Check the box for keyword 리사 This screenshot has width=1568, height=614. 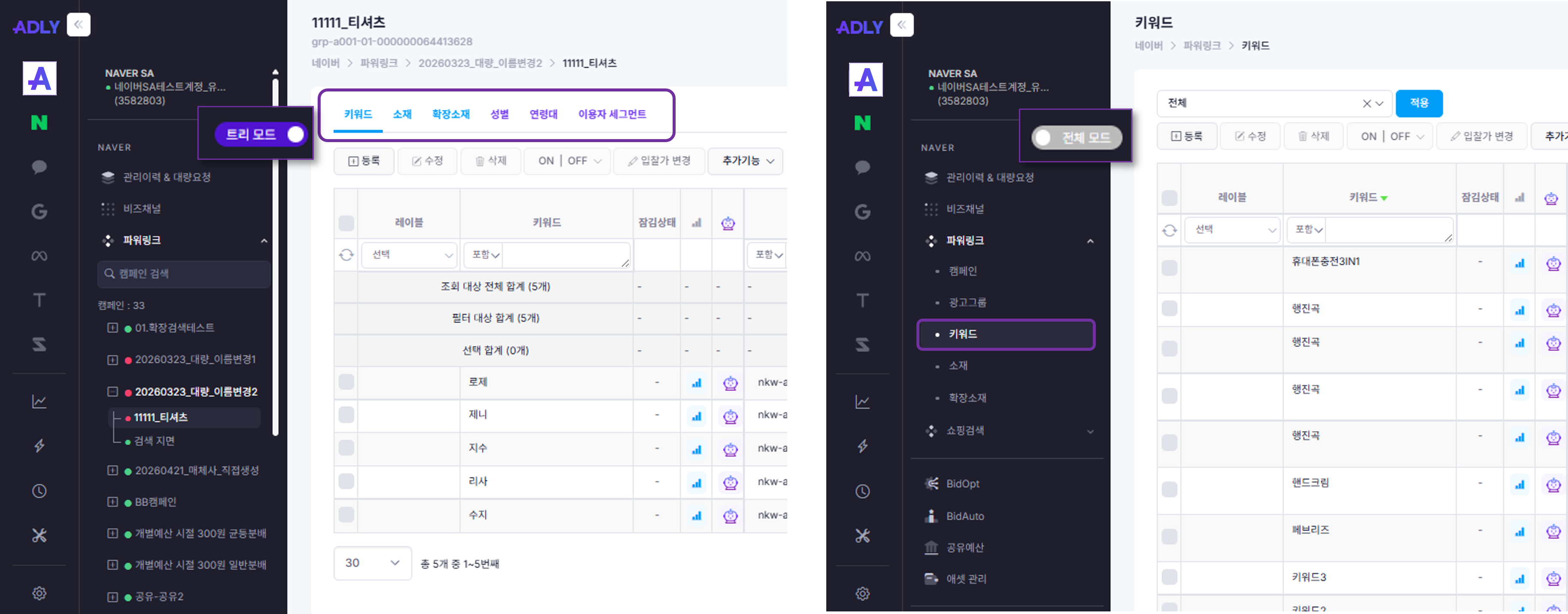click(346, 481)
